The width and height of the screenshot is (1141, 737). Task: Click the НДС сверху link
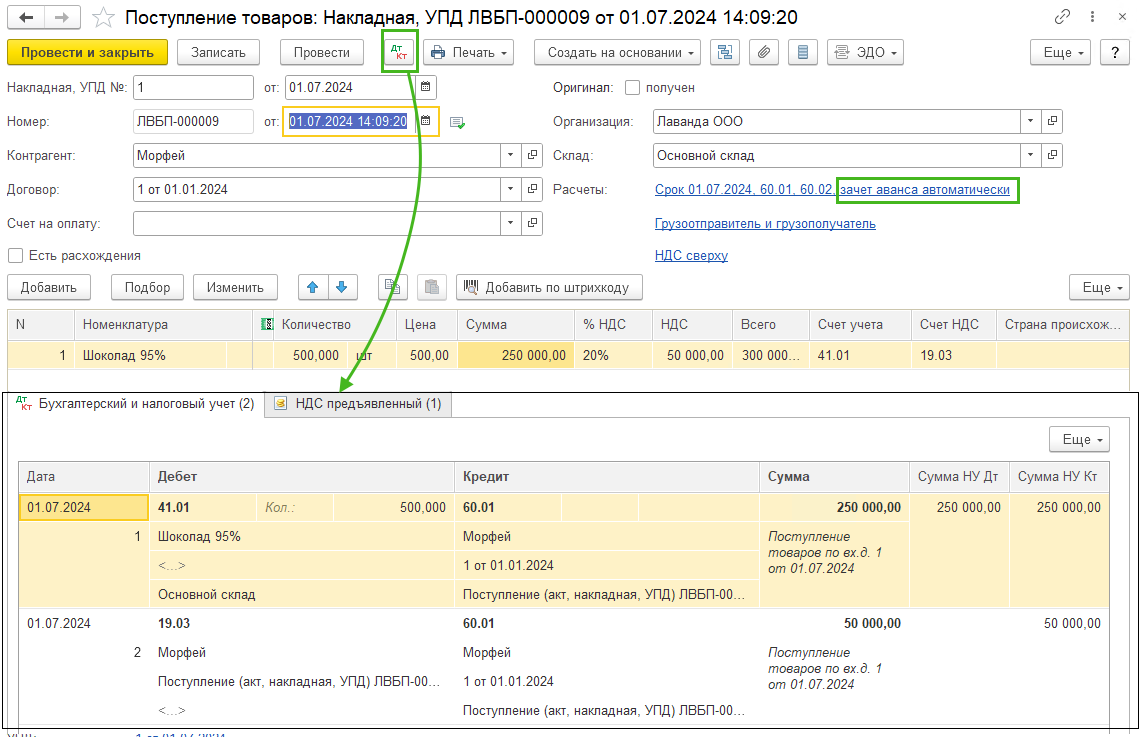point(691,255)
